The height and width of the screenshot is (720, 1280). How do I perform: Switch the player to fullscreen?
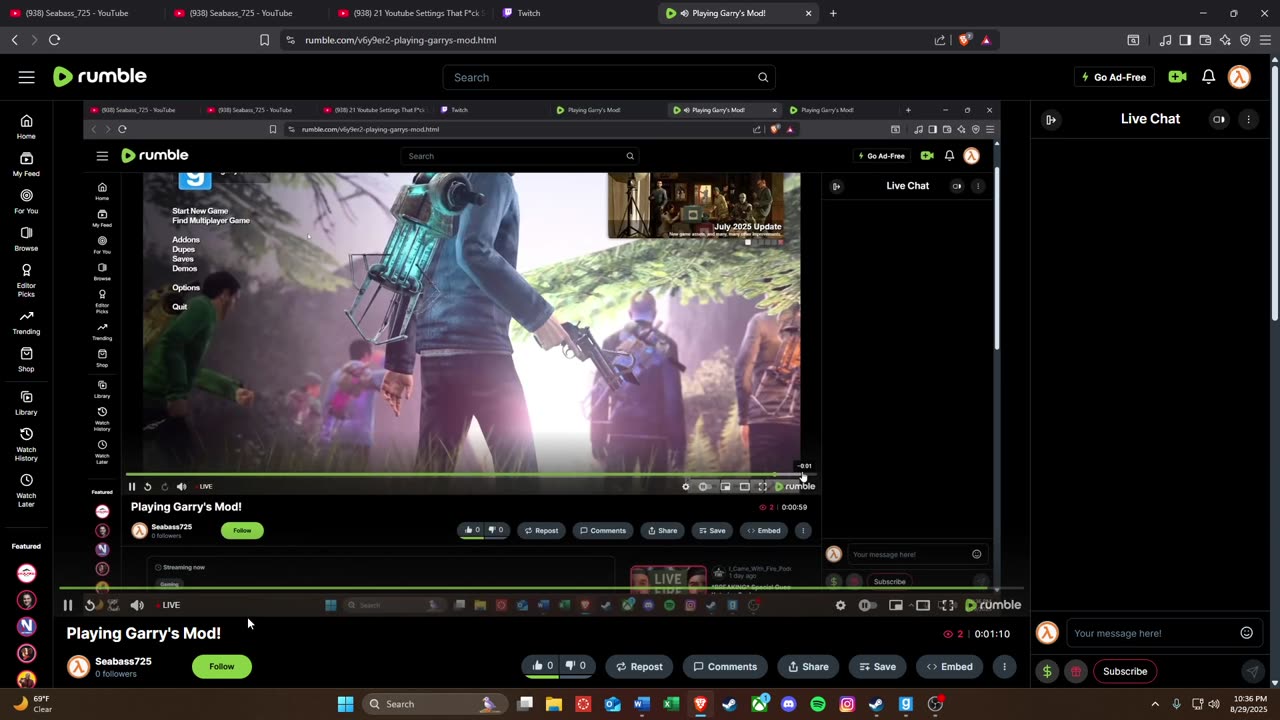coord(947,605)
